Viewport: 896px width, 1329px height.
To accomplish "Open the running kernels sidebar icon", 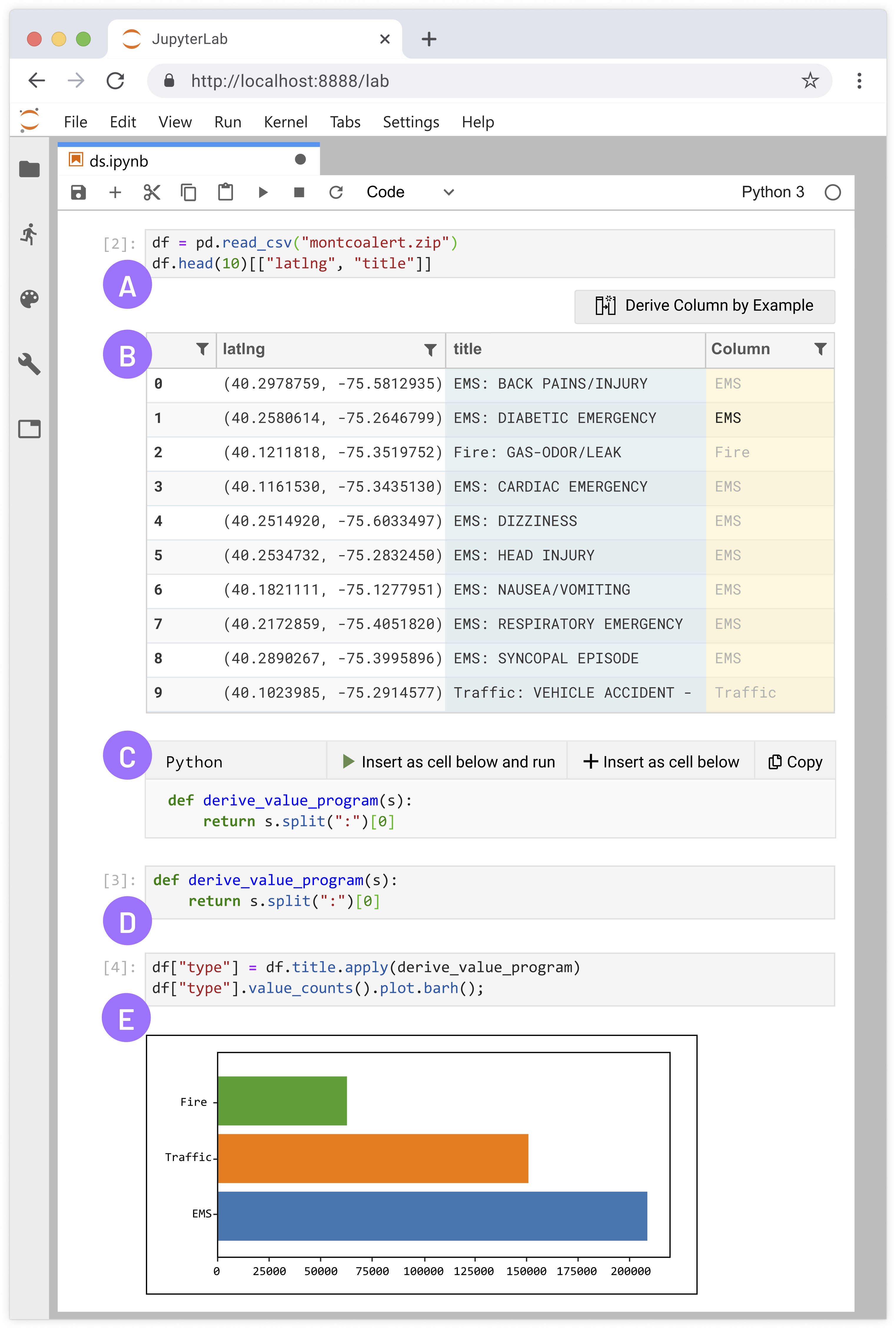I will click(x=29, y=234).
